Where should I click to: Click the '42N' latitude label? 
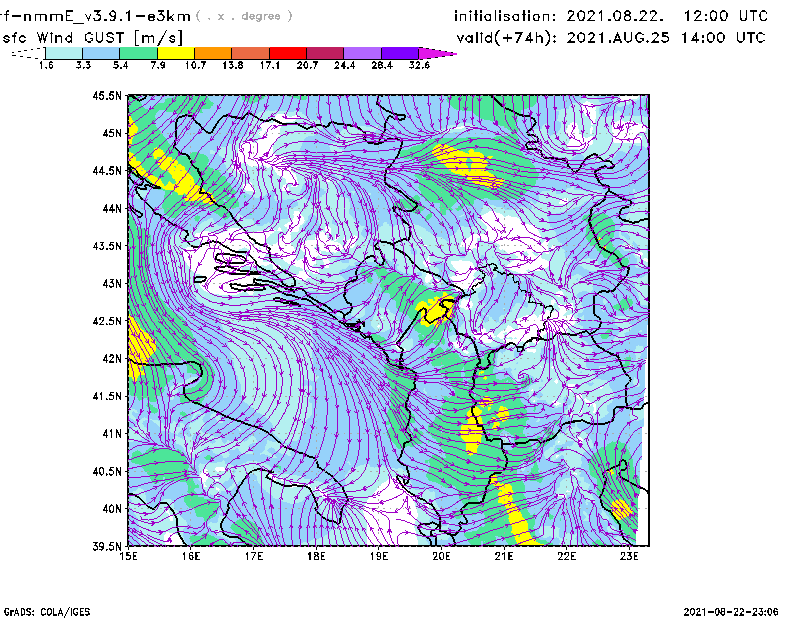coord(112,359)
